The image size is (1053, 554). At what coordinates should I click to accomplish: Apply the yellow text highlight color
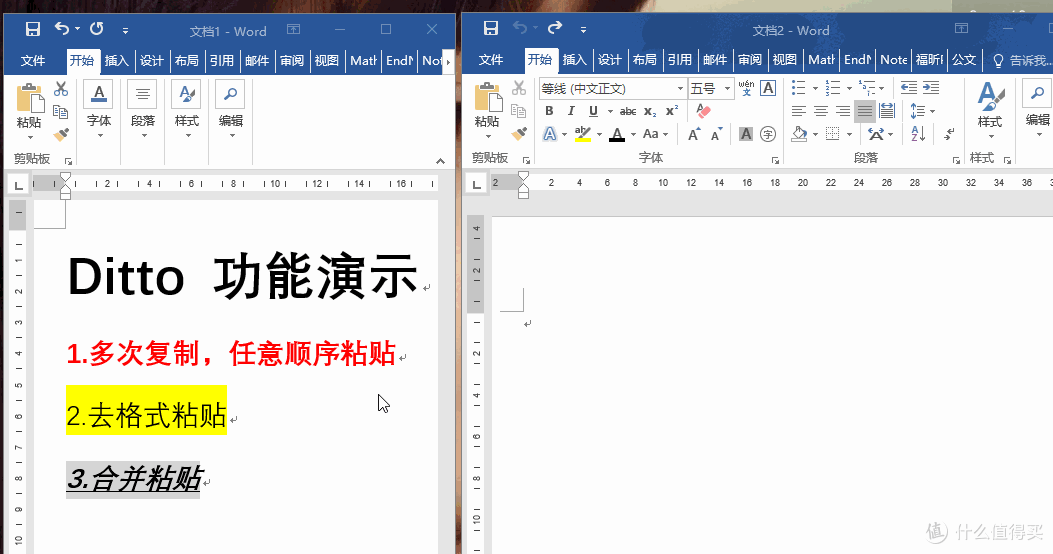pyautogui.click(x=583, y=134)
